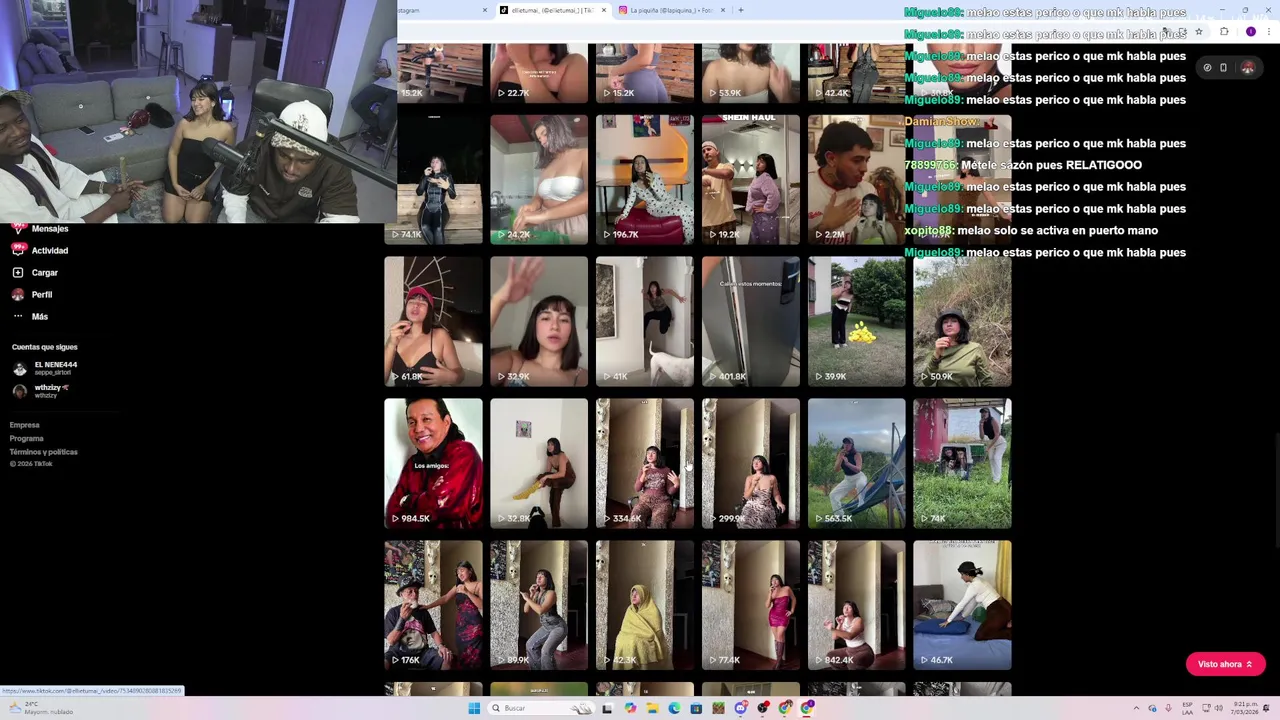Open Task View in the taskbar
Image resolution: width=1280 pixels, height=720 pixels.
coord(607,708)
